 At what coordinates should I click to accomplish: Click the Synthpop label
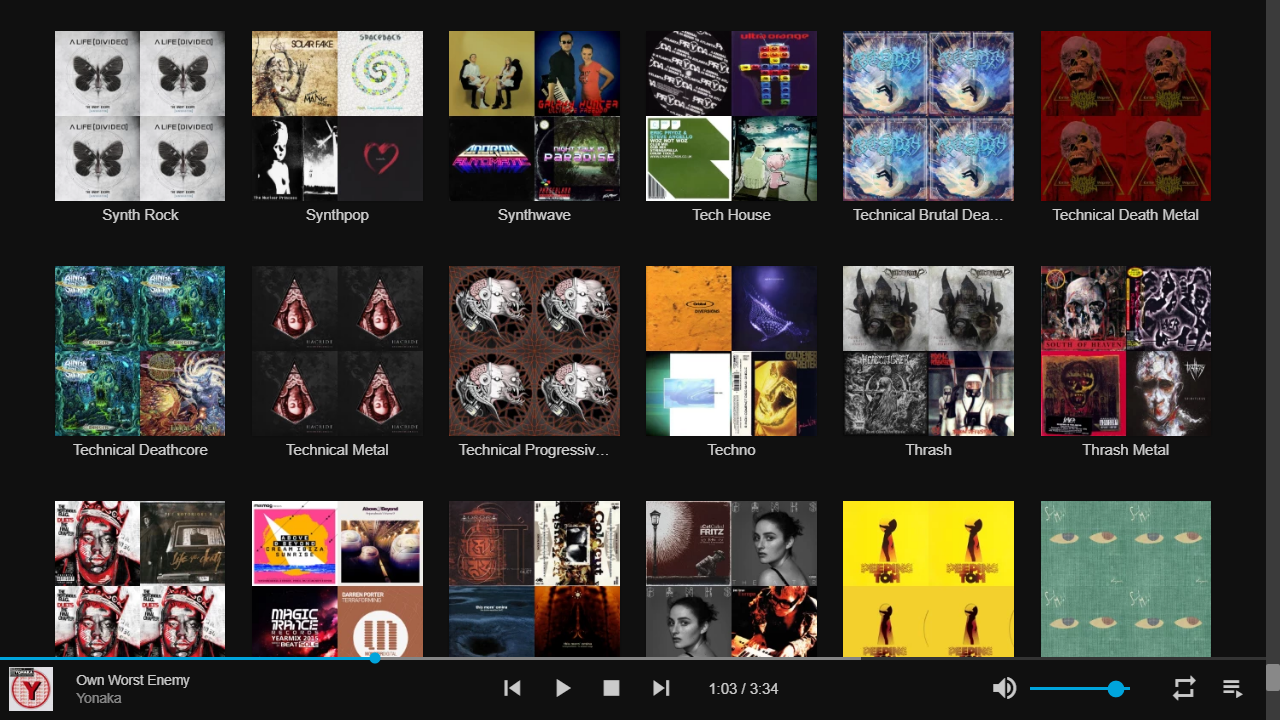pyautogui.click(x=337, y=215)
